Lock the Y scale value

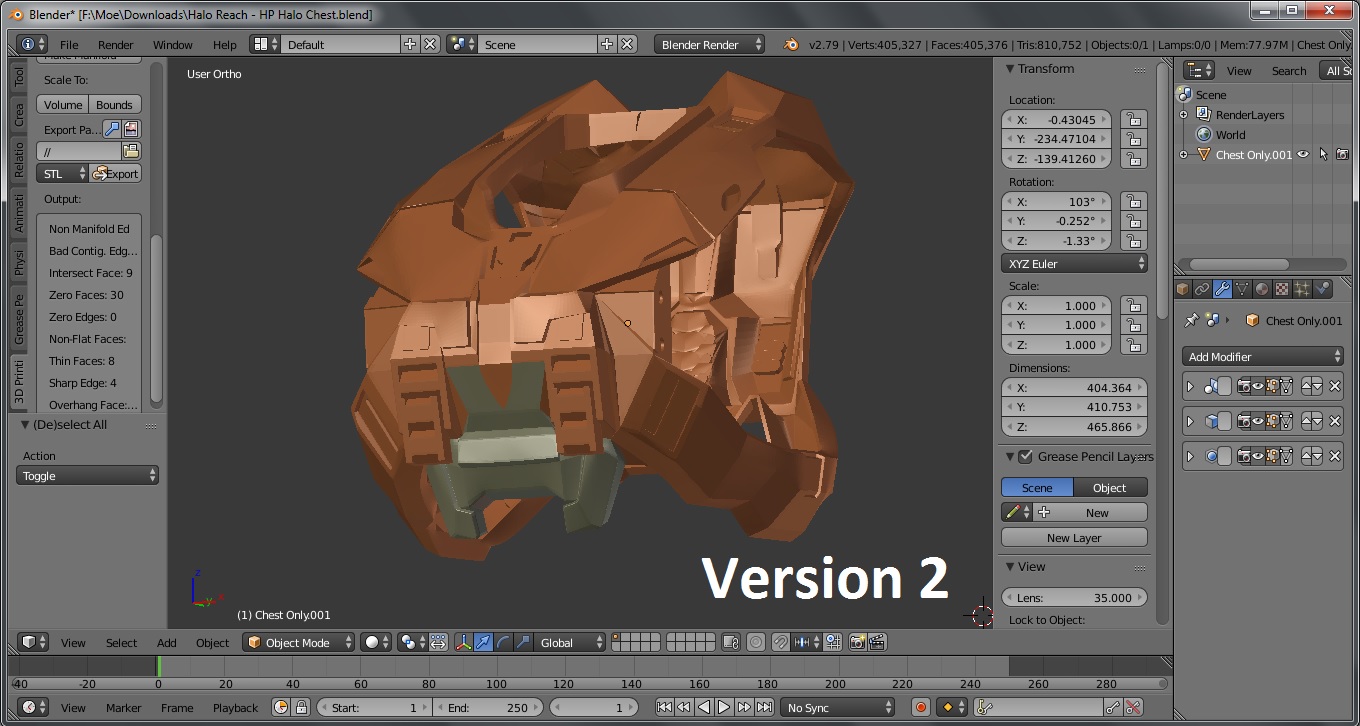tap(1133, 325)
